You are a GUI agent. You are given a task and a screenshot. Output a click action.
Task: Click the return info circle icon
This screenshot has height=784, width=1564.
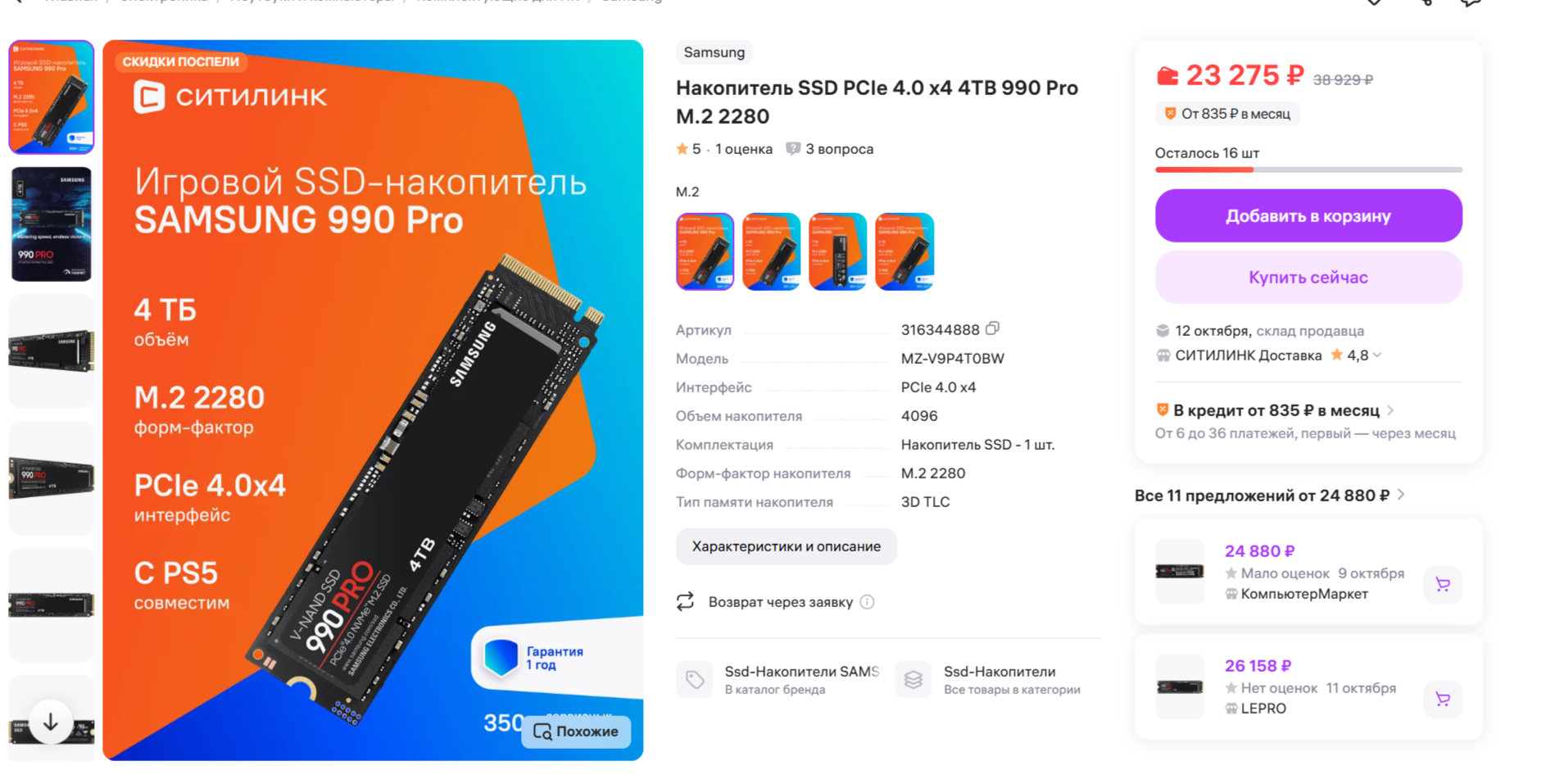(x=867, y=602)
